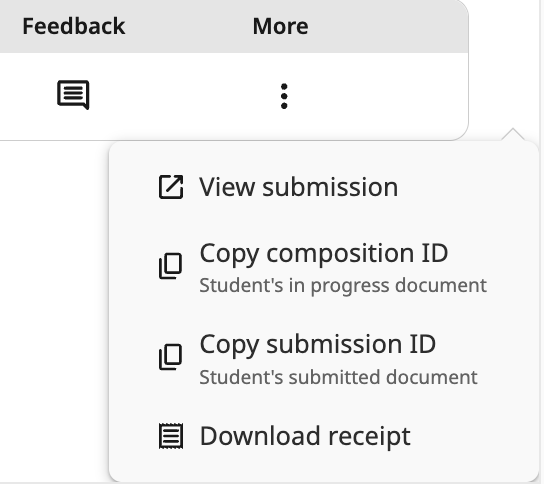Click the "Student's submitted document" subtitle

[338, 377]
